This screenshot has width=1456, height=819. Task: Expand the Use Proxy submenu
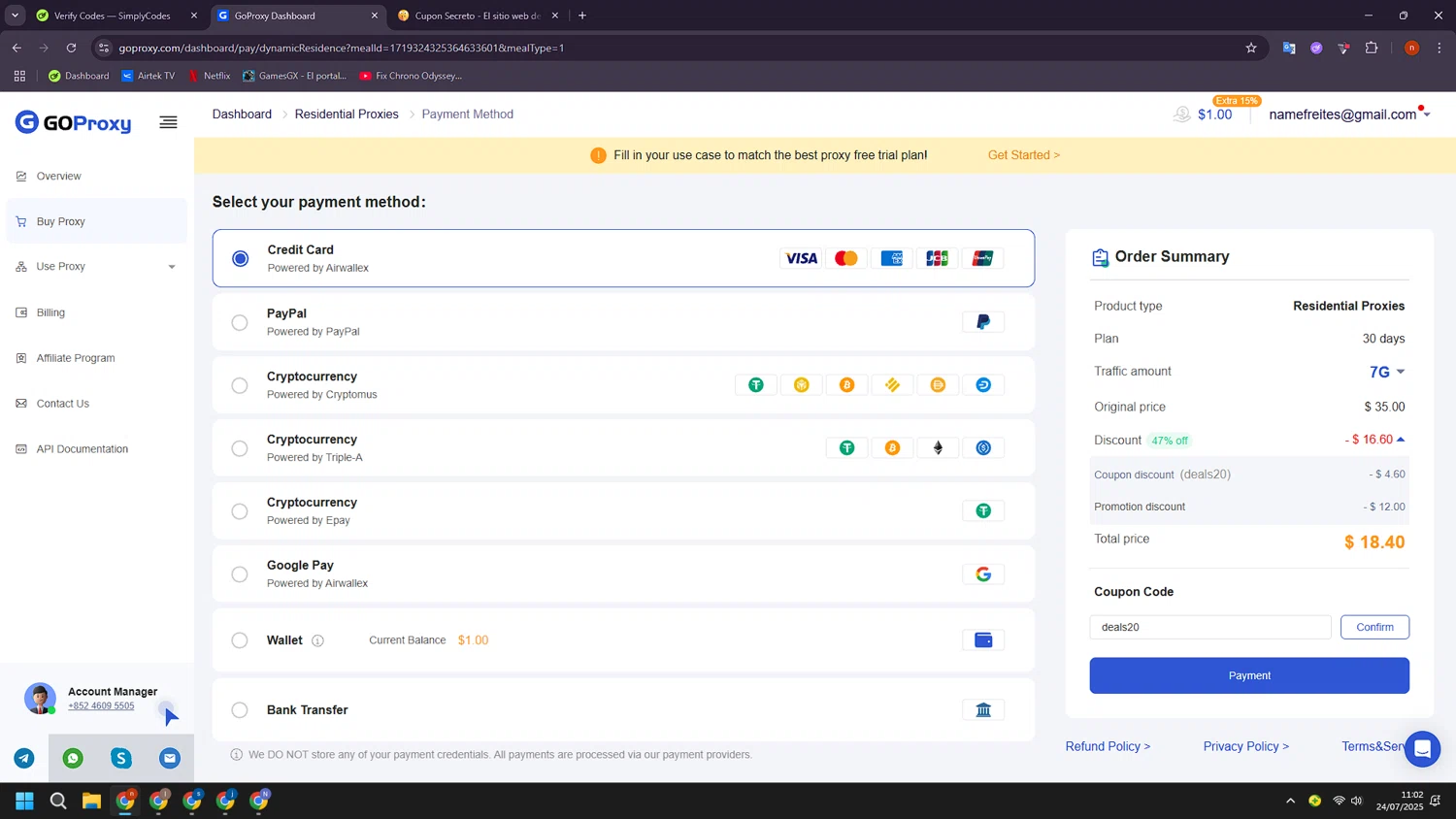coord(172,267)
